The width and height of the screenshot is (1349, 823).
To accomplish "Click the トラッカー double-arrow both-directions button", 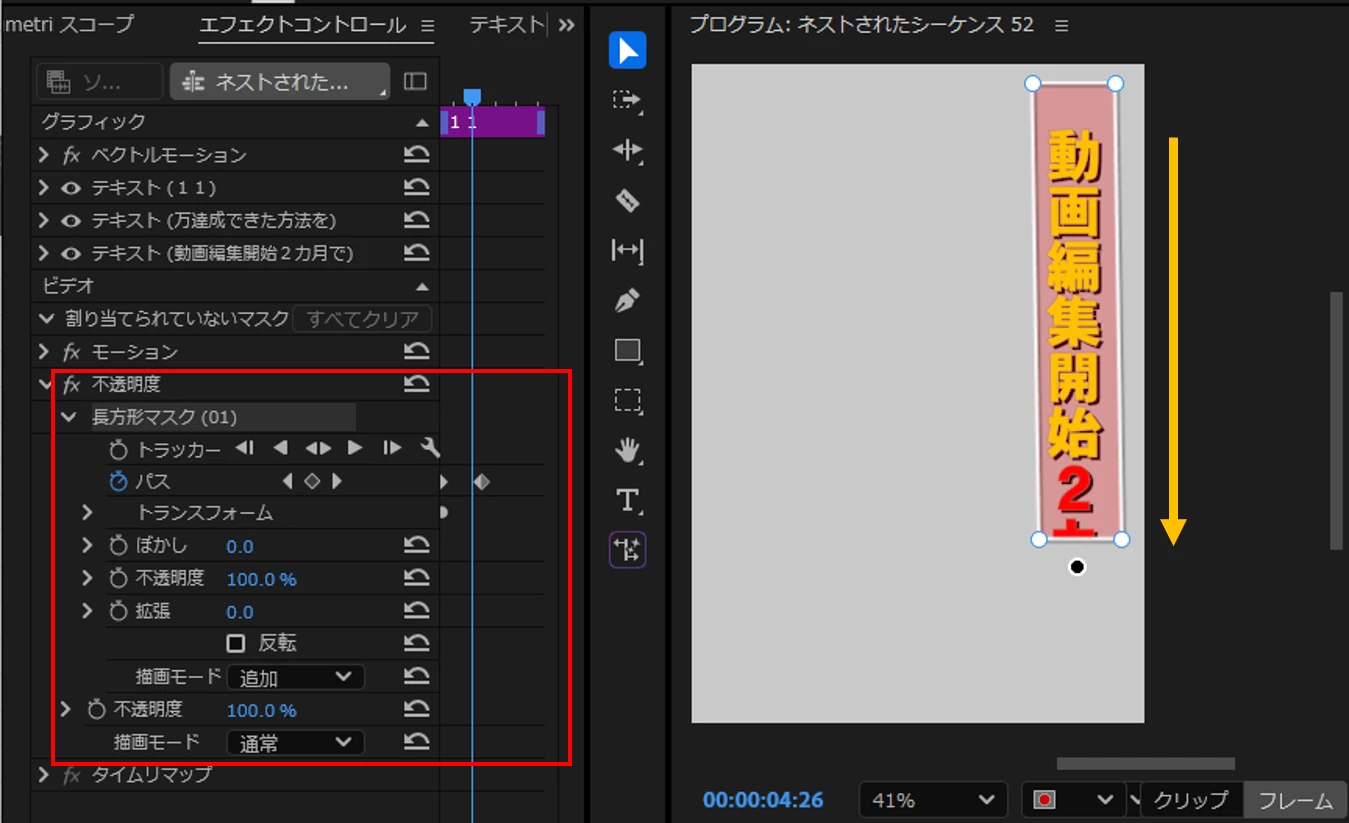I will [318, 449].
